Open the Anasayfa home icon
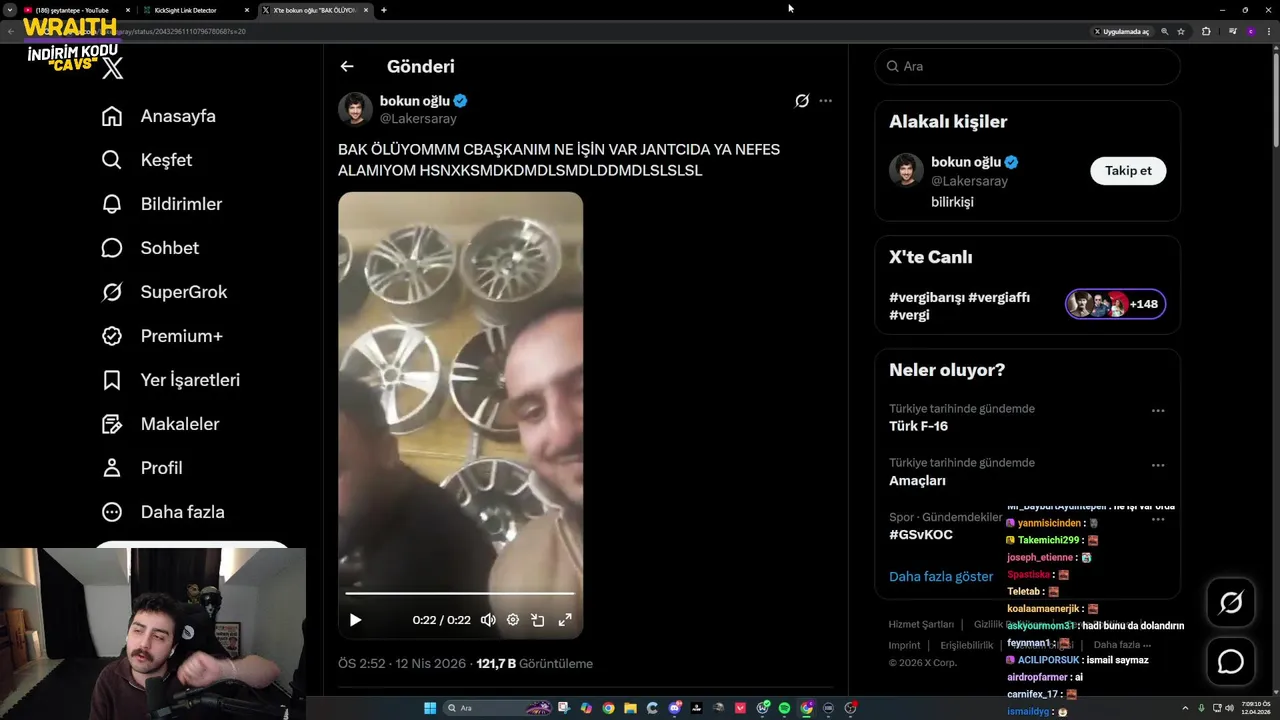This screenshot has width=1280, height=720. 112,116
